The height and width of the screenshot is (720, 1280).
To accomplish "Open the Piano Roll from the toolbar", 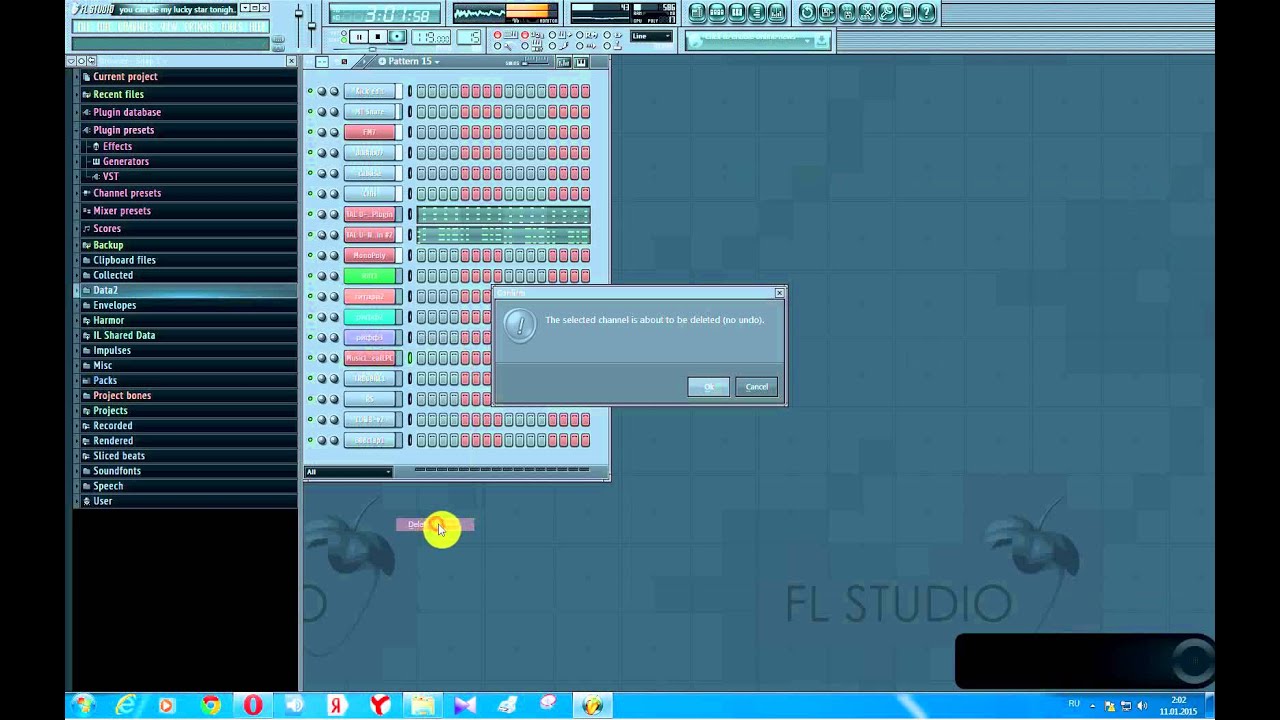I will coord(737,12).
